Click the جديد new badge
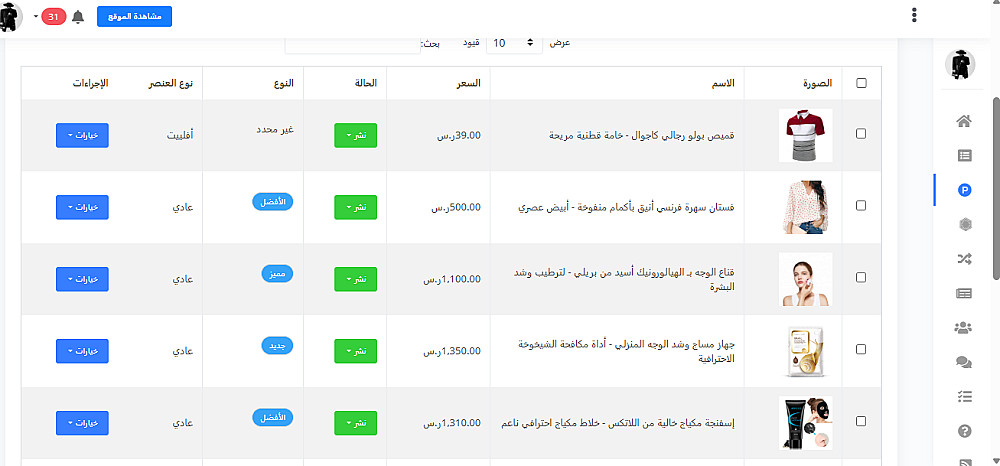The image size is (1000, 466). (x=278, y=346)
